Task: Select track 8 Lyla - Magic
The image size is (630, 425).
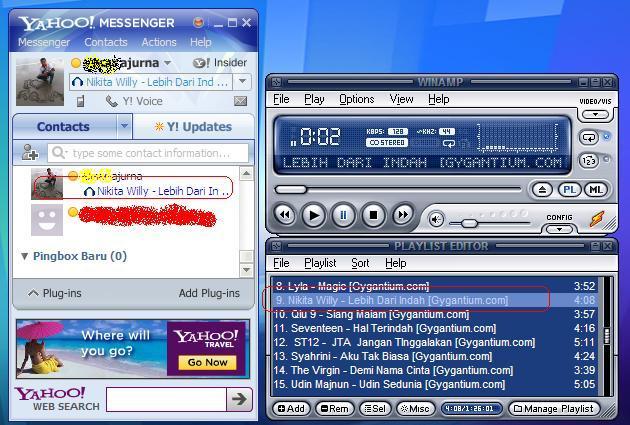Action: click(435, 286)
